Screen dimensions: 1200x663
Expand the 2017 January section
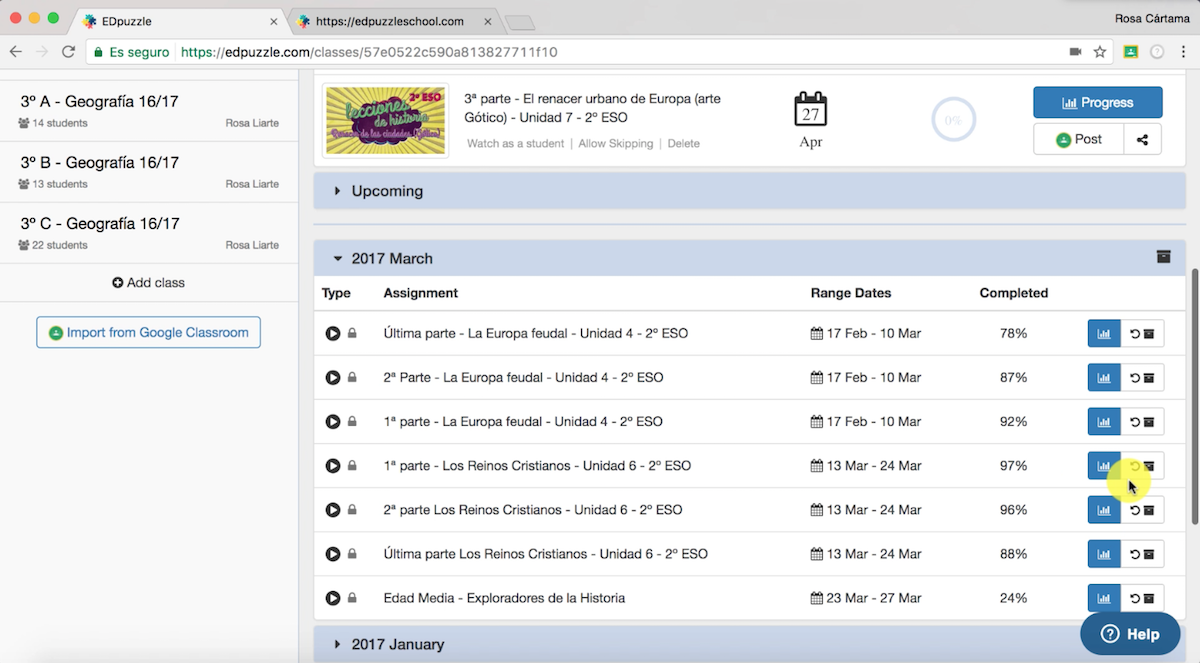pos(397,645)
